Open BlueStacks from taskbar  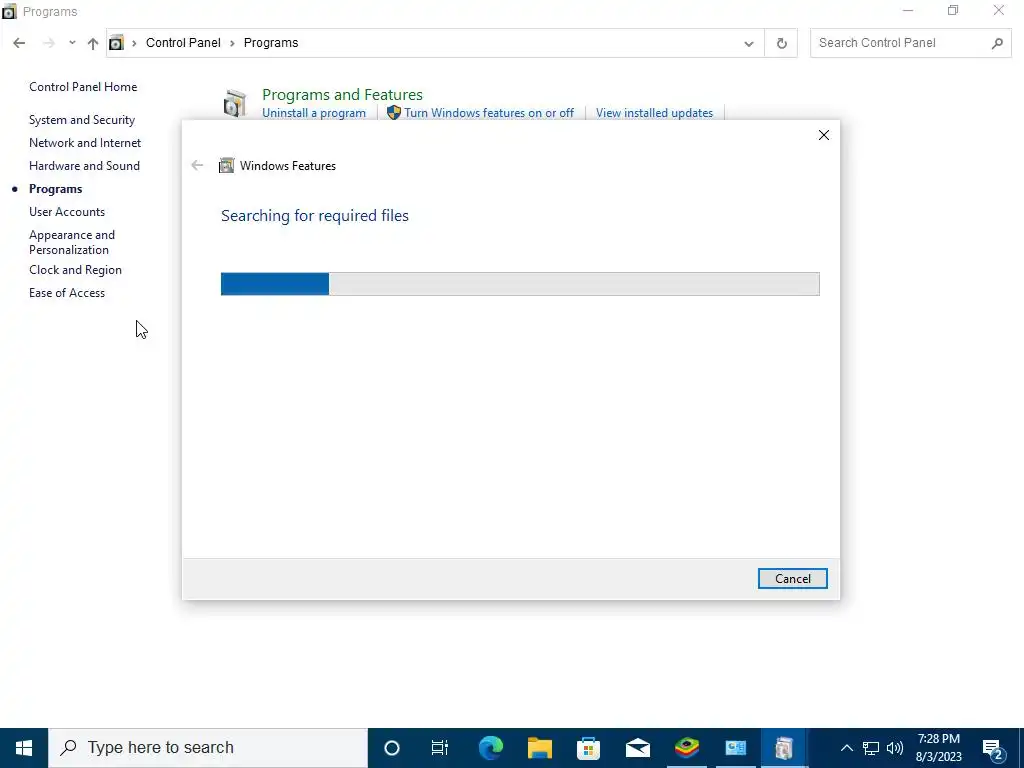(686, 748)
